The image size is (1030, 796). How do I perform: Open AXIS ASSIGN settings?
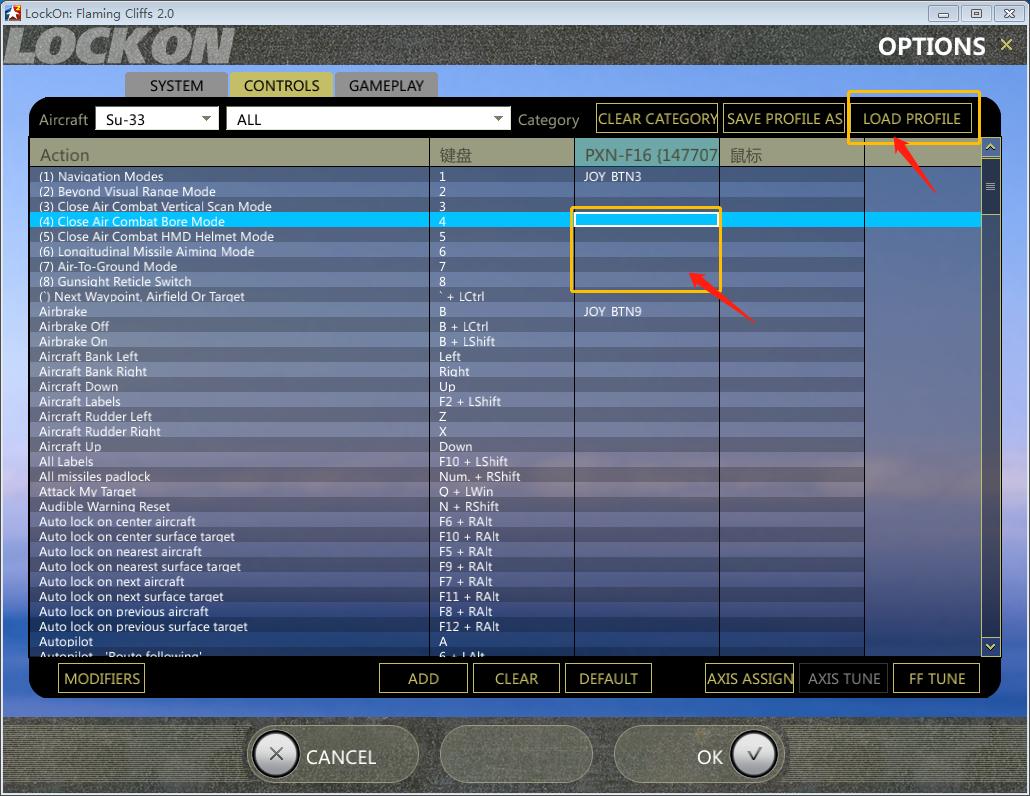pyautogui.click(x=750, y=678)
